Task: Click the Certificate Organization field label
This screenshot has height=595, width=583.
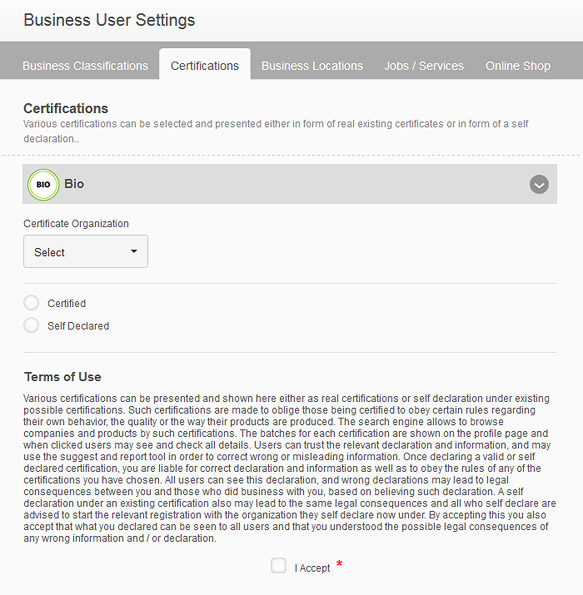Action: (x=76, y=224)
